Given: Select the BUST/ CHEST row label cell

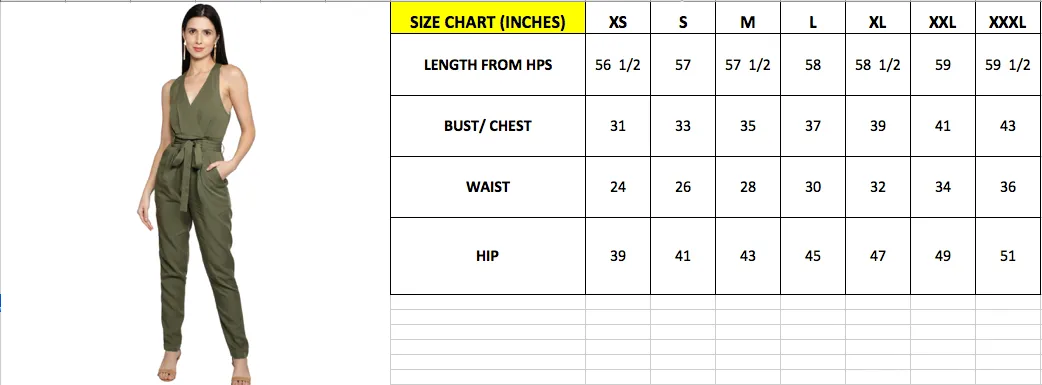Looking at the screenshot, I should point(488,126).
